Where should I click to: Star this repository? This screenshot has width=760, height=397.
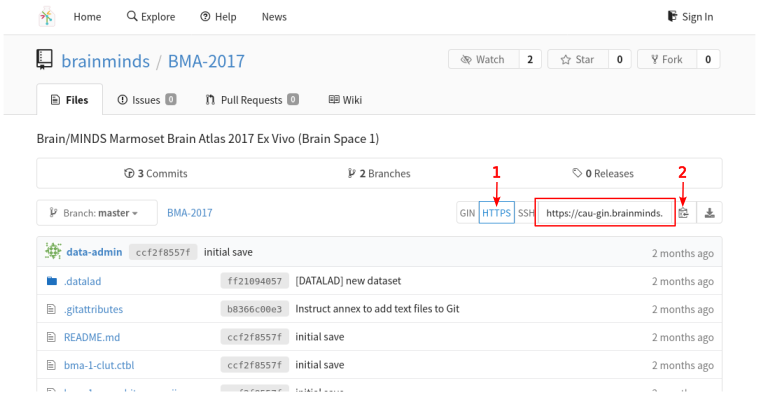[578, 59]
